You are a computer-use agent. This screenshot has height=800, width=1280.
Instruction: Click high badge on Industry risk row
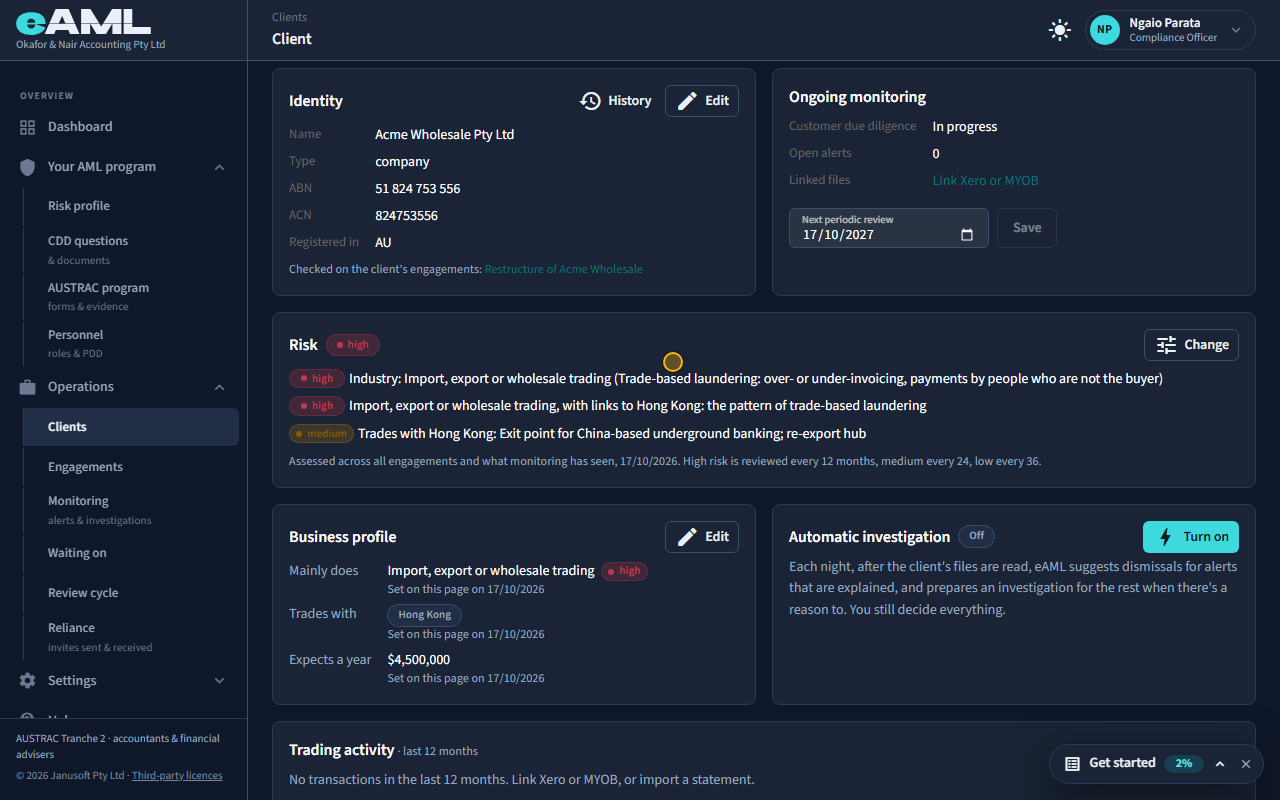(x=317, y=379)
